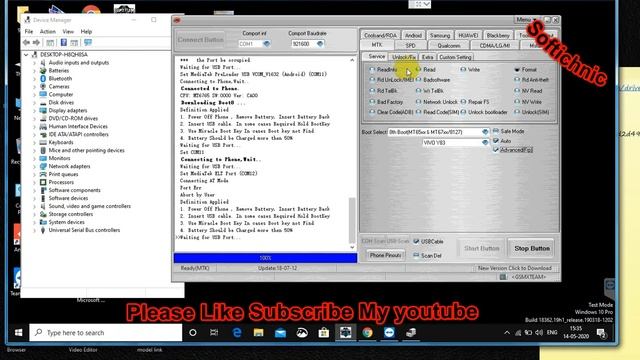Expand Disk drives node
Viewport: 640px width, 360px height.
[x=34, y=103]
